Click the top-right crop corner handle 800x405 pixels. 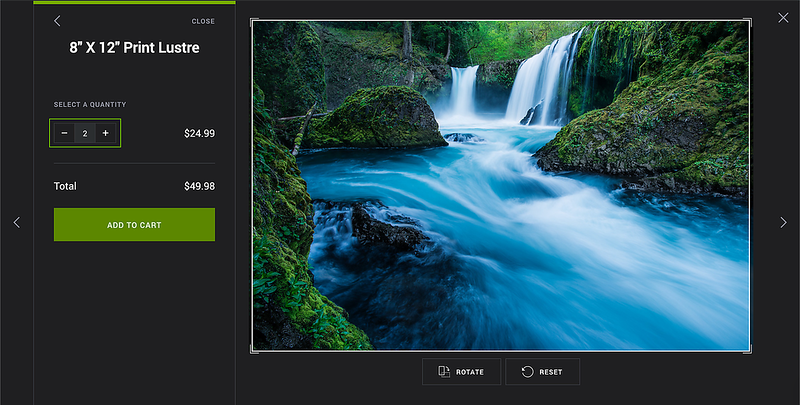(x=748, y=21)
